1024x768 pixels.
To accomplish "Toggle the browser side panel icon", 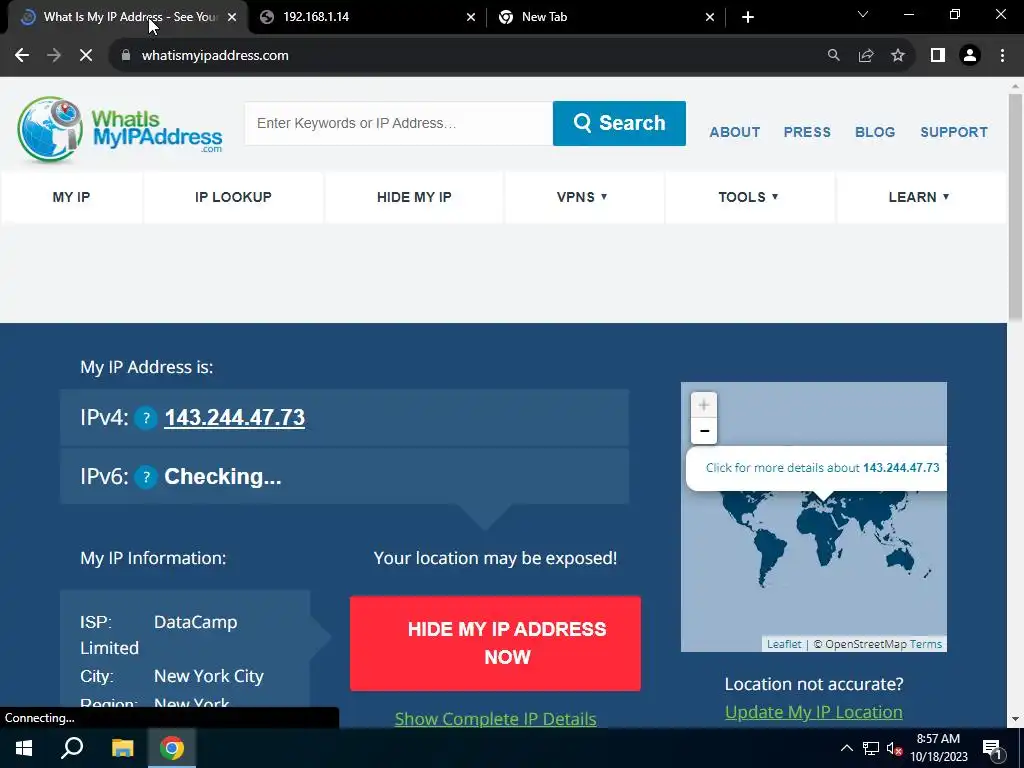I will (x=938, y=56).
